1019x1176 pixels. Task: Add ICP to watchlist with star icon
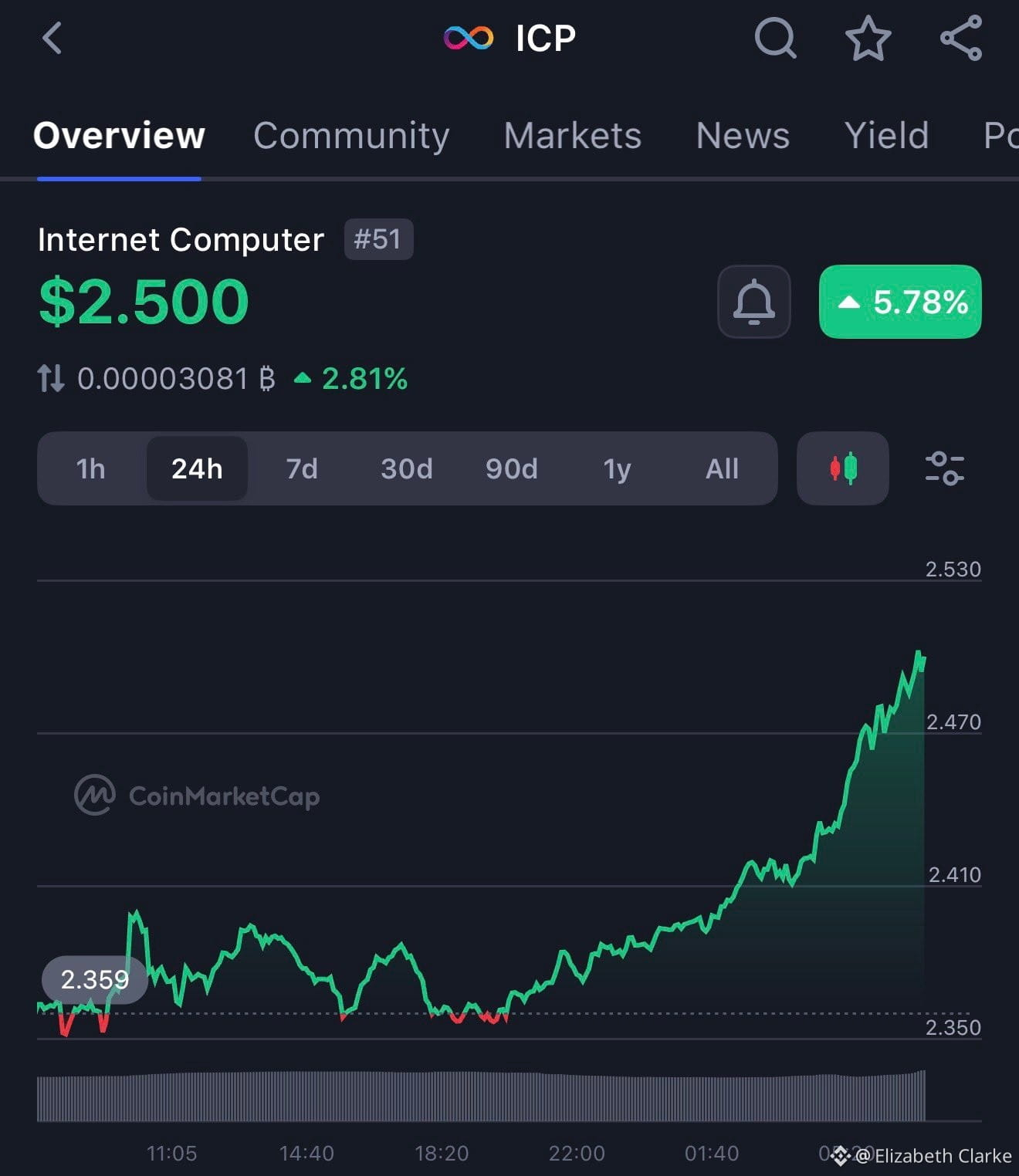coord(868,38)
